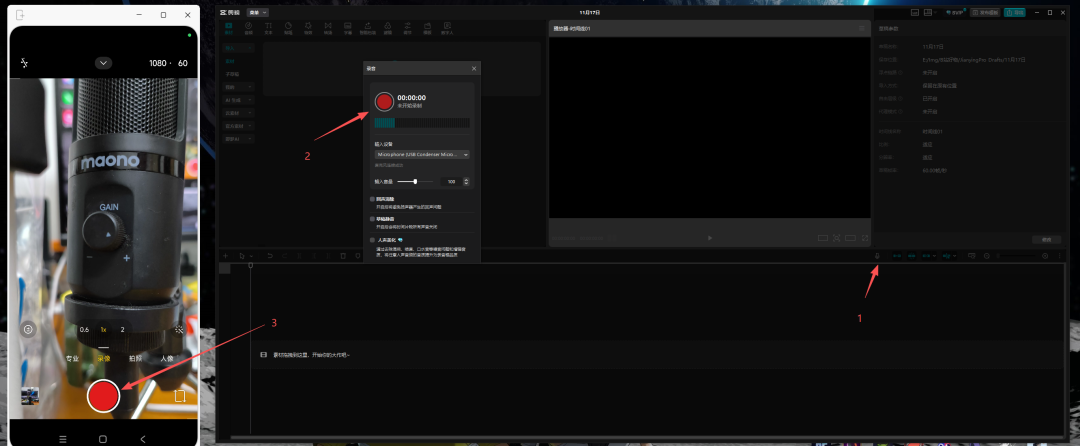Click the timeline zoom in icon
Viewport: 1080px width, 446px height.
click(x=1045, y=256)
